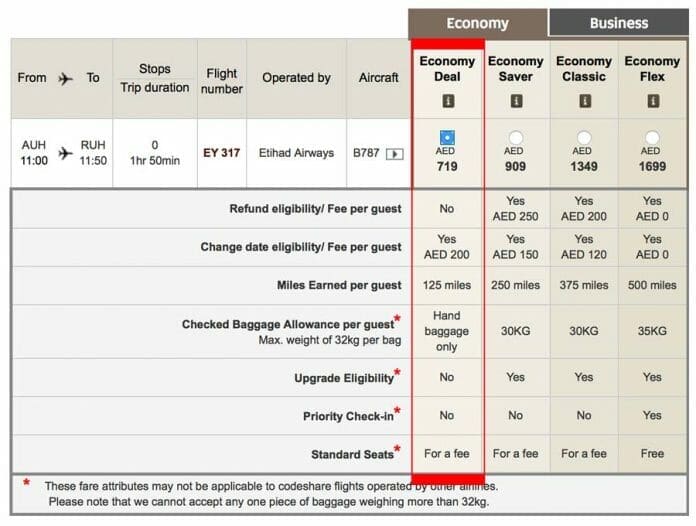Open the Economy Classic info icon

pyautogui.click(x=585, y=101)
